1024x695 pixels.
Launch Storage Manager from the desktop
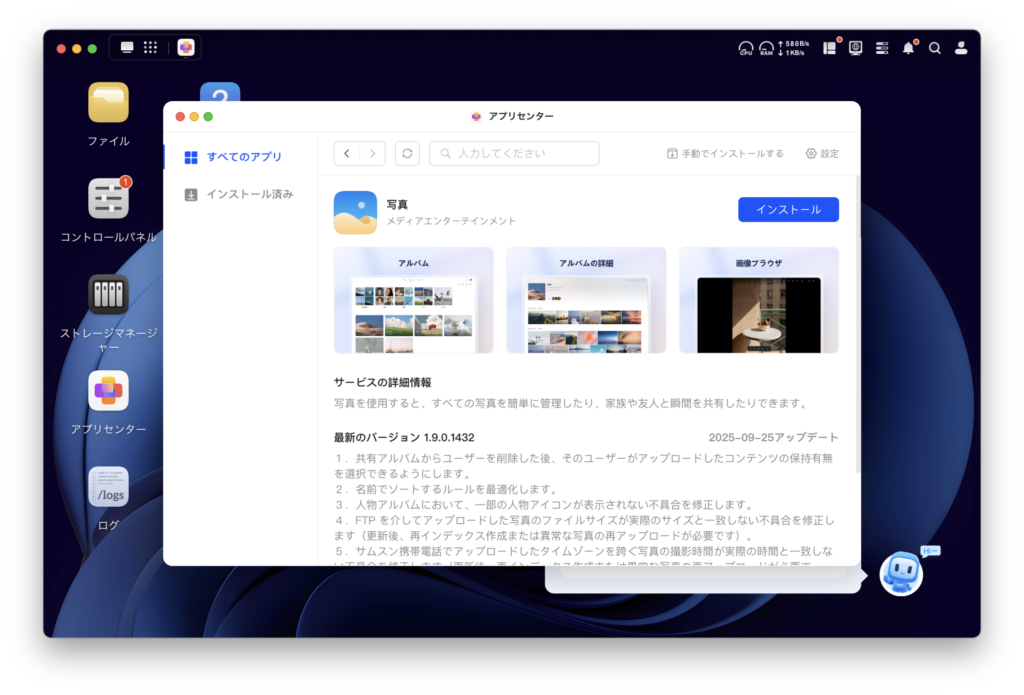coord(108,294)
